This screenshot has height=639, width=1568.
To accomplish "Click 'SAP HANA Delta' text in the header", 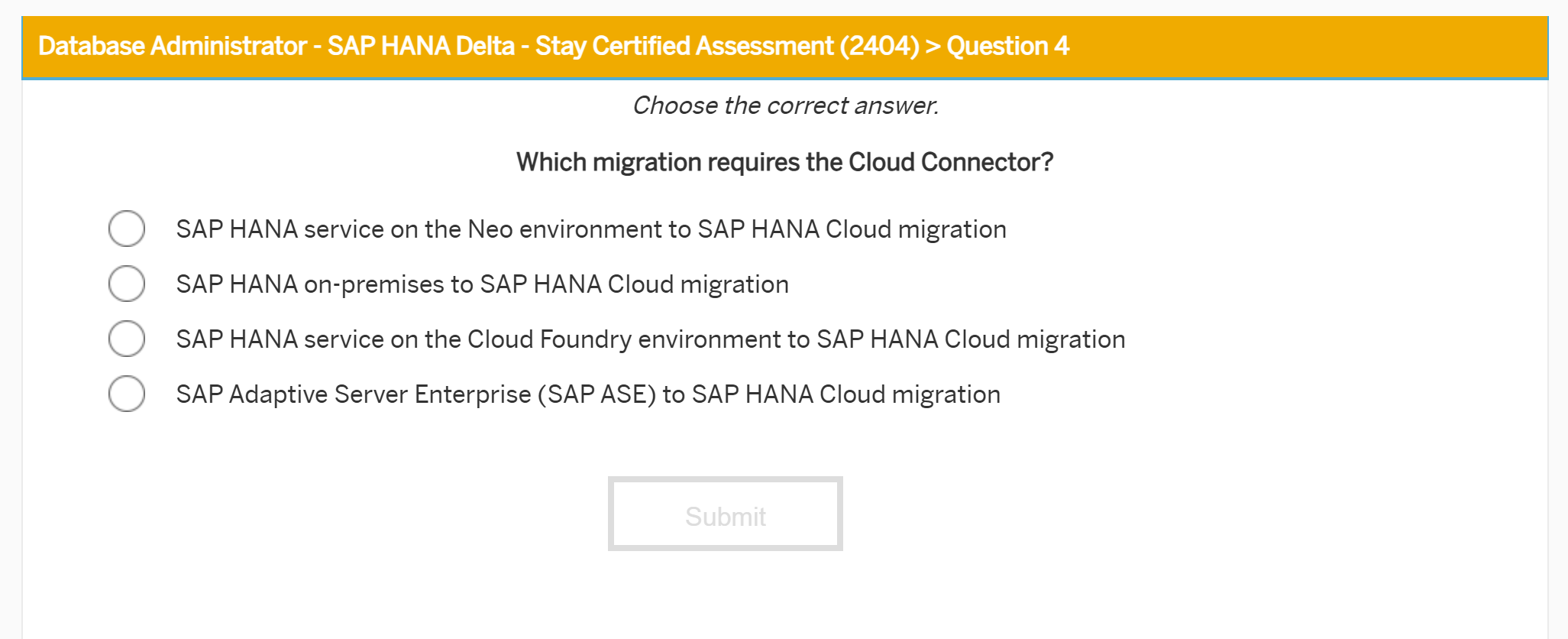I will pos(419,47).
